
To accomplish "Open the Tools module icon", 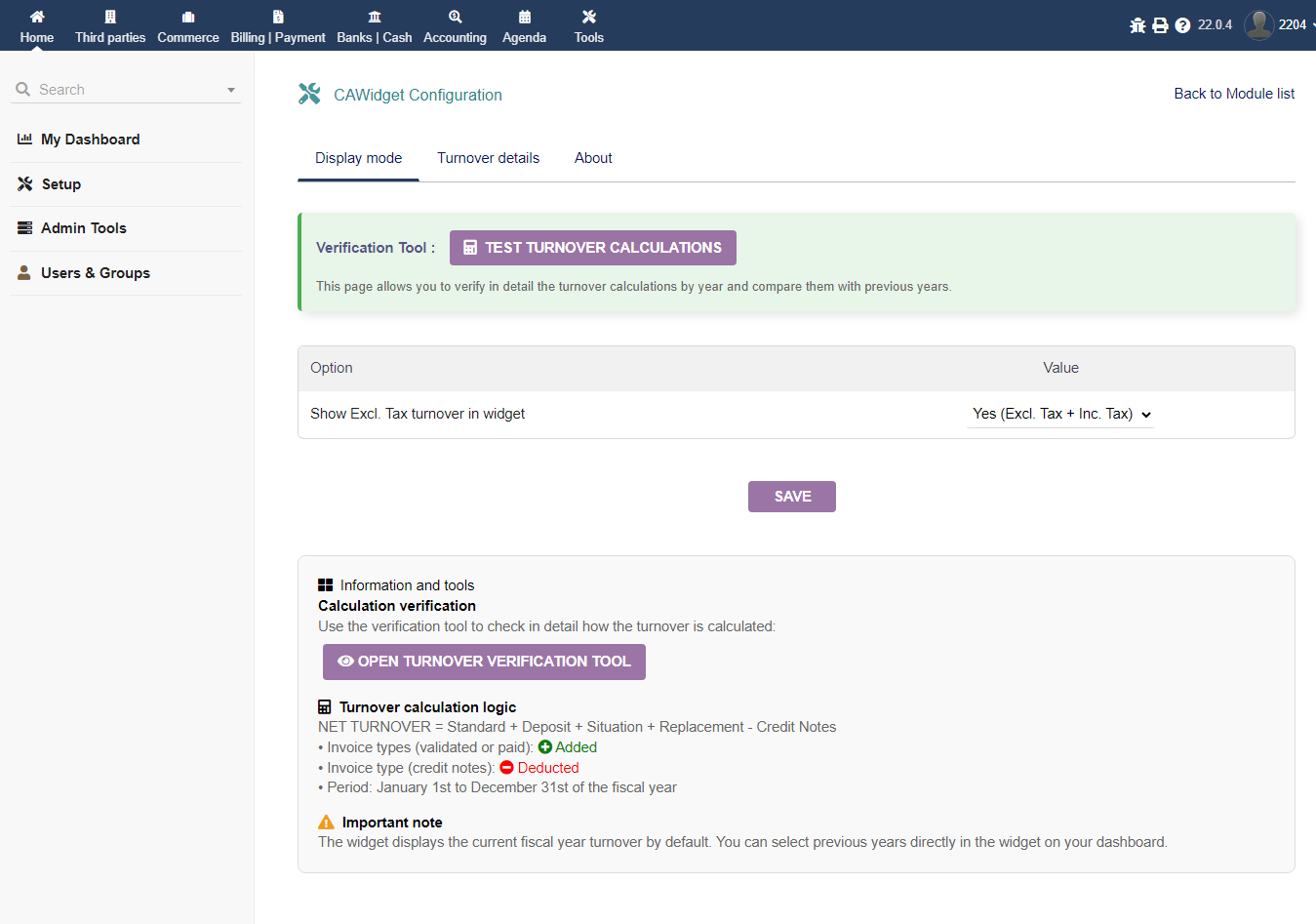I will coord(589,17).
